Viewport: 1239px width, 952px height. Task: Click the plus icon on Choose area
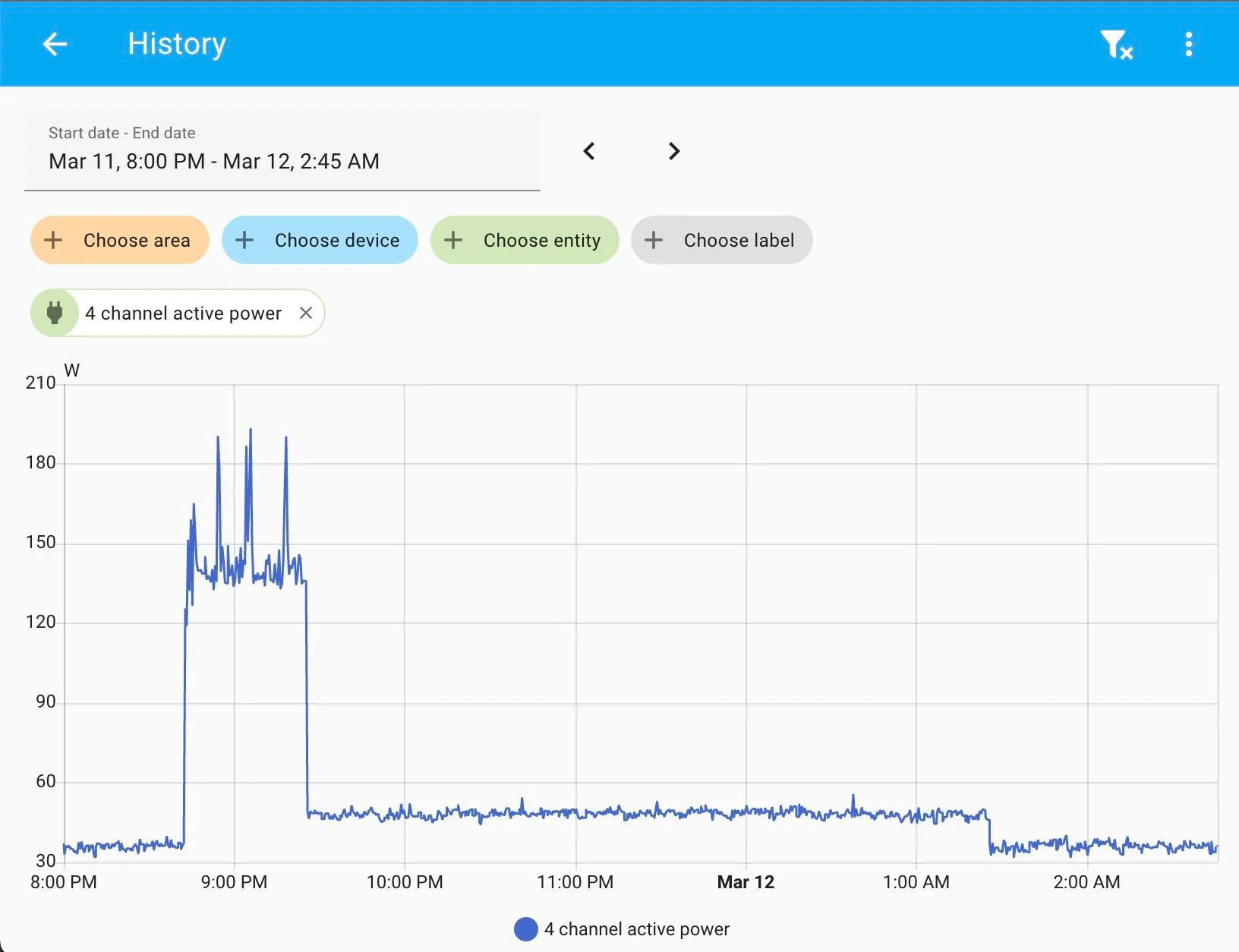click(54, 241)
